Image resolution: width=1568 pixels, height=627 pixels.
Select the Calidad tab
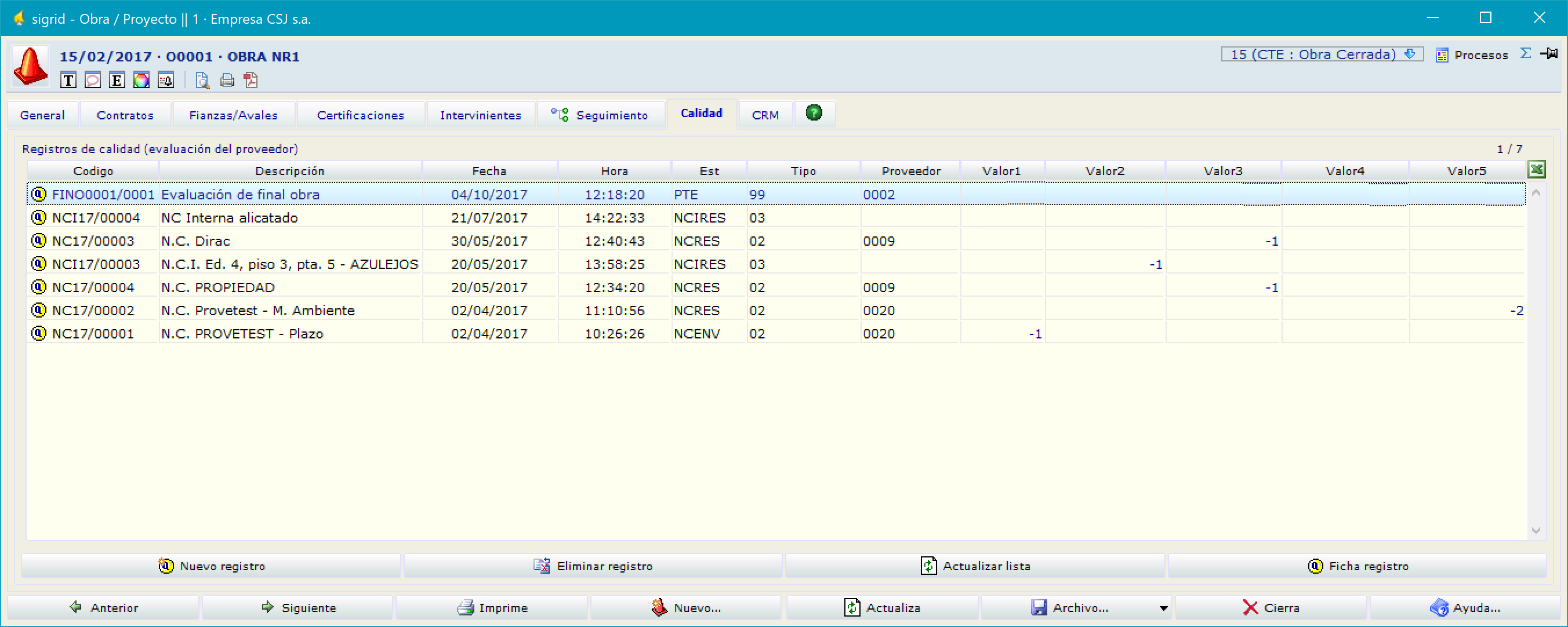[x=701, y=113]
